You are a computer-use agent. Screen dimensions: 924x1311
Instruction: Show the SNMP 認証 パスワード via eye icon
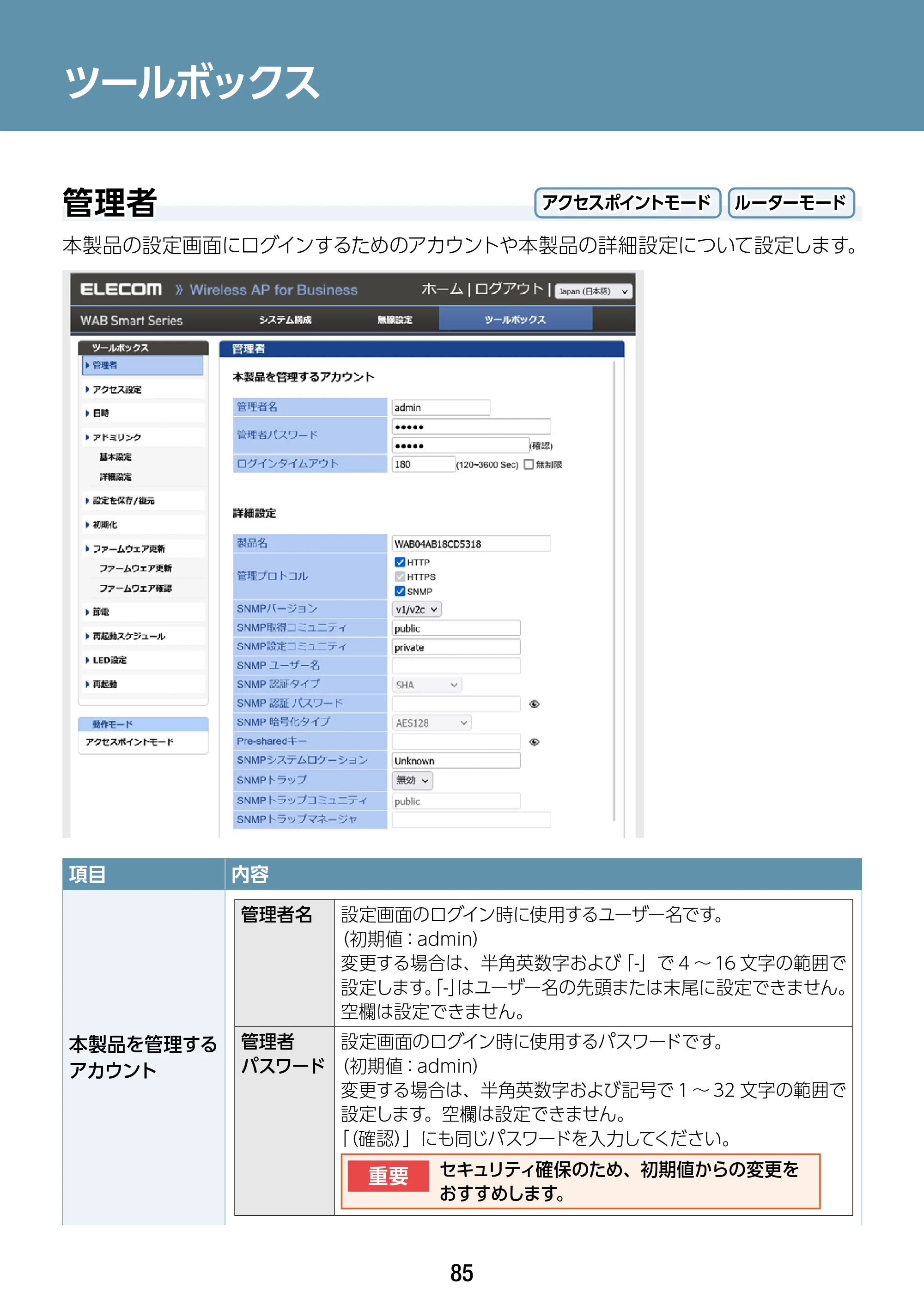534,704
